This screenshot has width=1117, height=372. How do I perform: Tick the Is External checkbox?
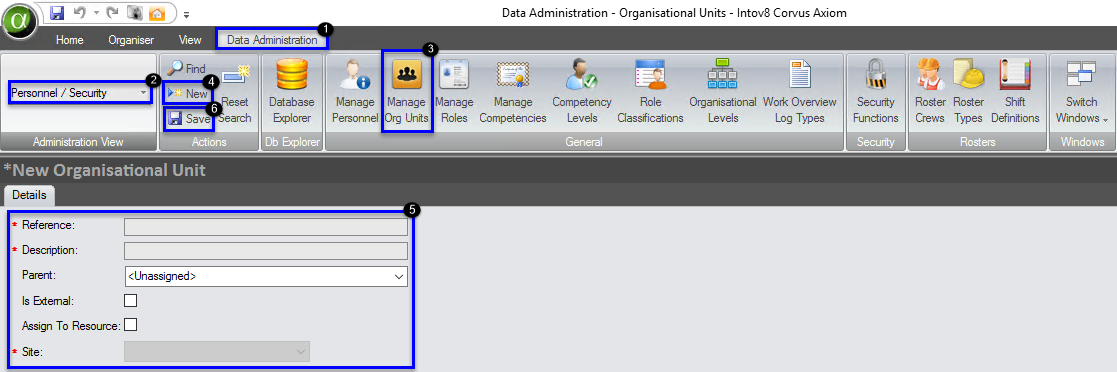(x=130, y=300)
